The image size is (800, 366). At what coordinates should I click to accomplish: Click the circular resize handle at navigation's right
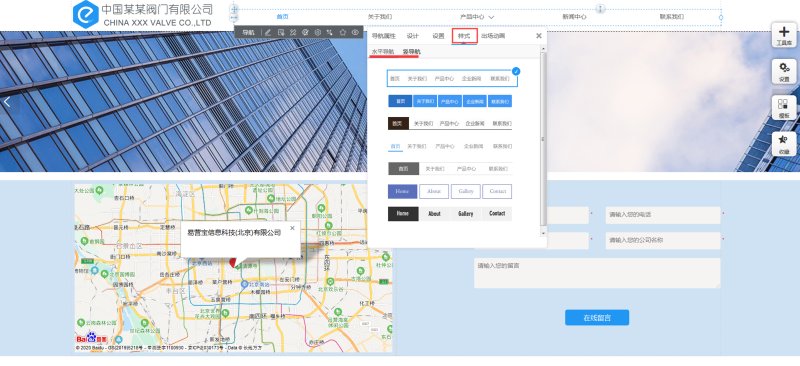coord(721,17)
